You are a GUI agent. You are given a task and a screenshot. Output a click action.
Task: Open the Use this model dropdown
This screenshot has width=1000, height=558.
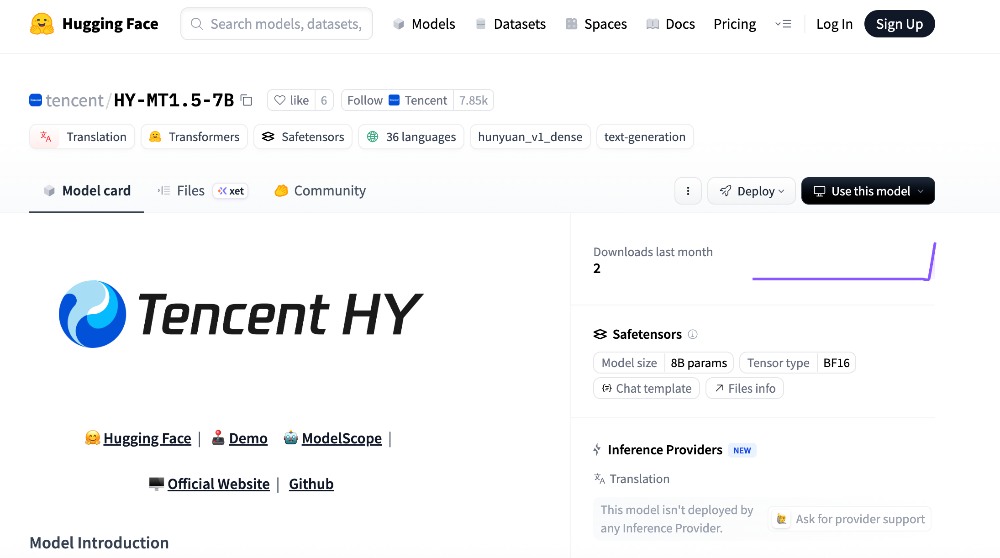point(868,191)
